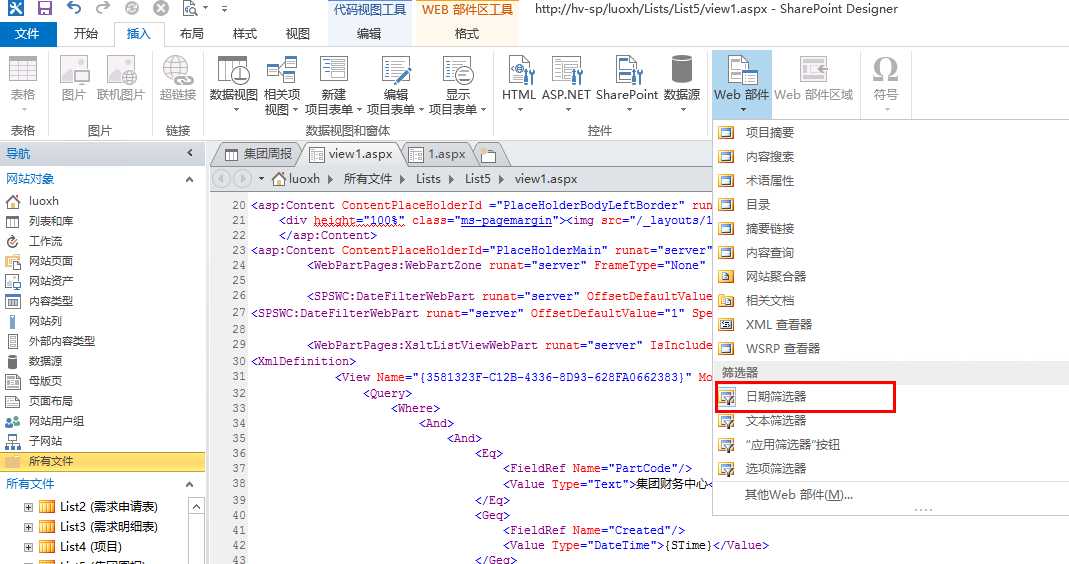Click the 数据源 data source ribbon button

click(x=682, y=85)
